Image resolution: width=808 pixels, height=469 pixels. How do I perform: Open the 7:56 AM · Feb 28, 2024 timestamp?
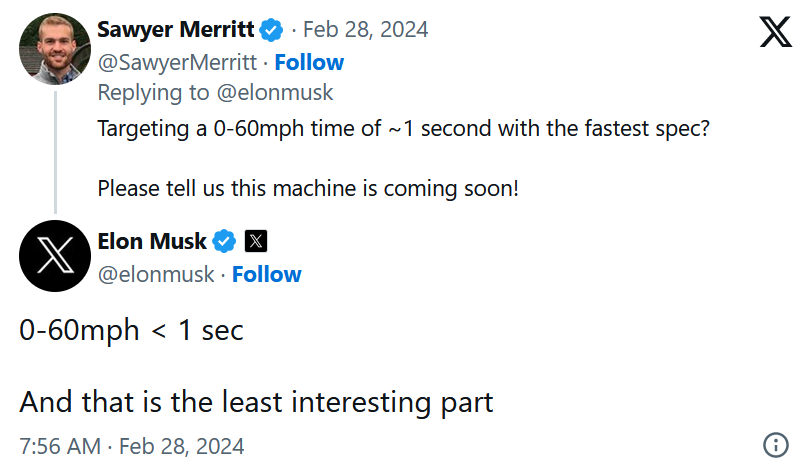point(131,446)
